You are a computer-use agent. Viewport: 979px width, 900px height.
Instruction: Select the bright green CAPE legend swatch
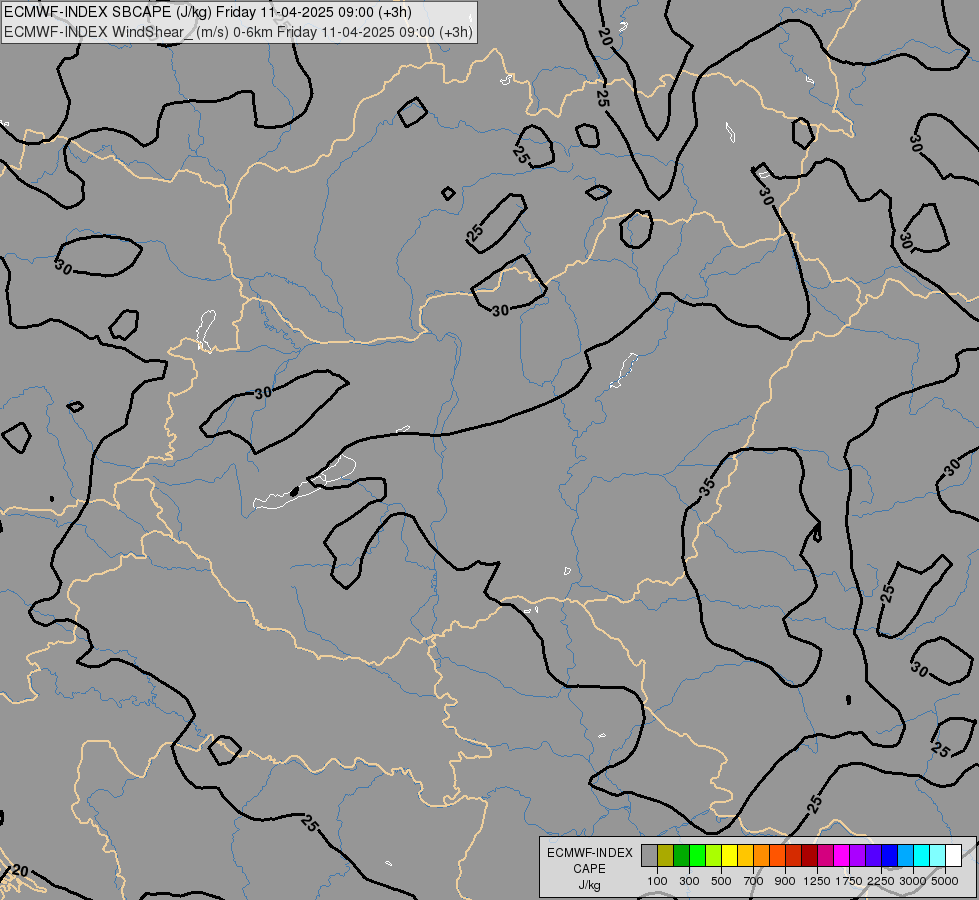click(697, 856)
